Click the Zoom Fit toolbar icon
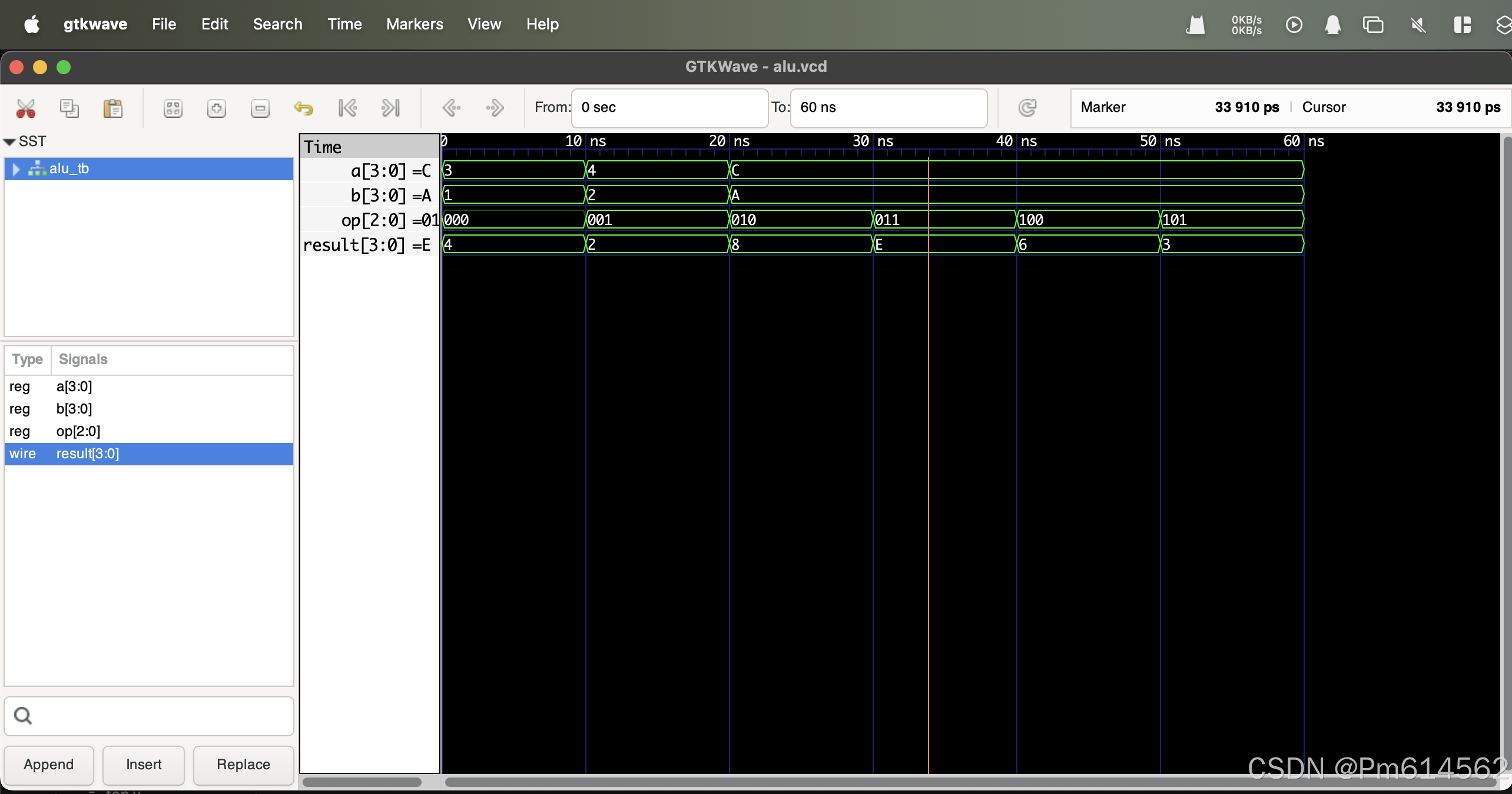The width and height of the screenshot is (1512, 794). click(x=173, y=108)
